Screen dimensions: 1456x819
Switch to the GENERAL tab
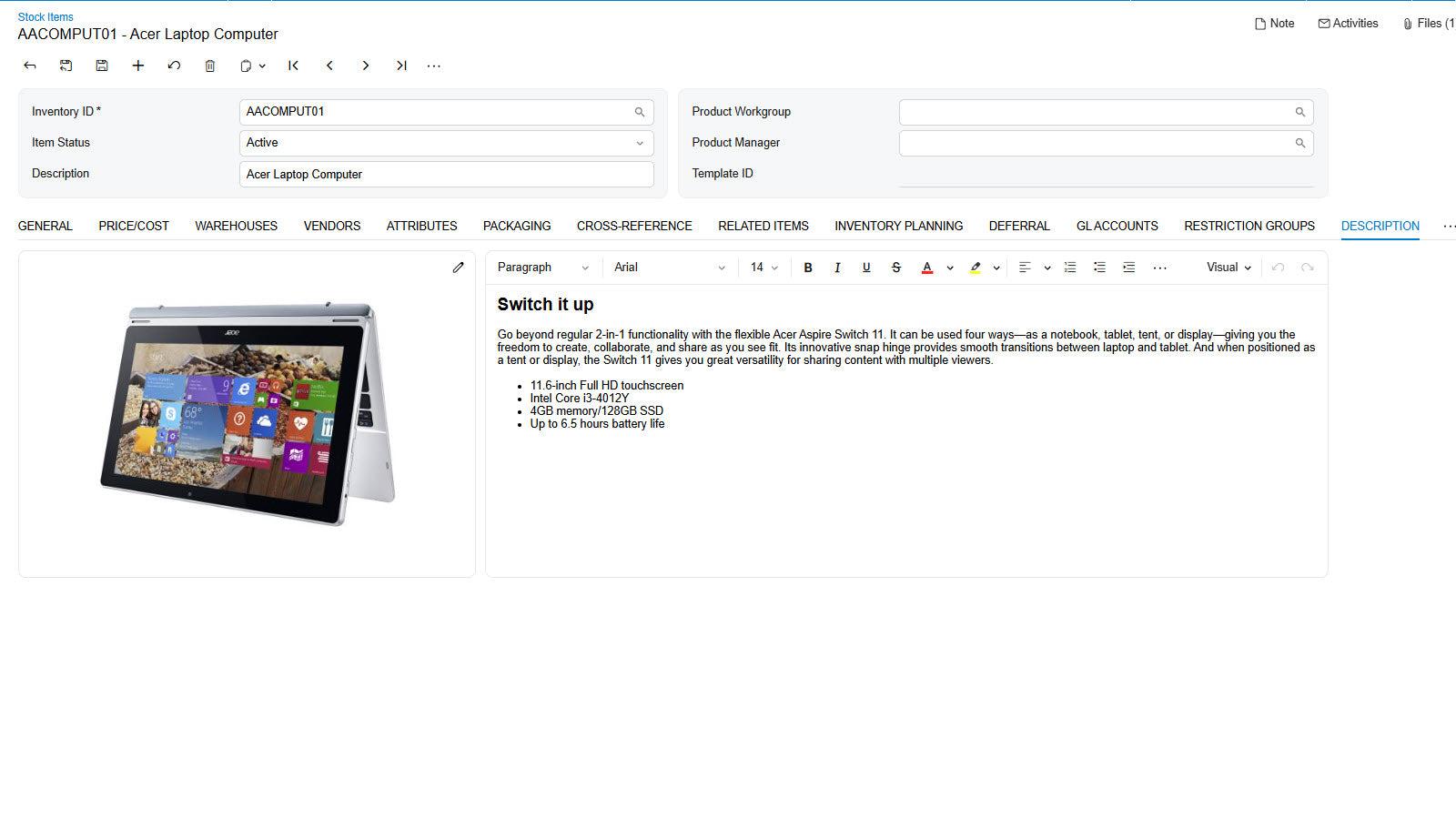45,226
